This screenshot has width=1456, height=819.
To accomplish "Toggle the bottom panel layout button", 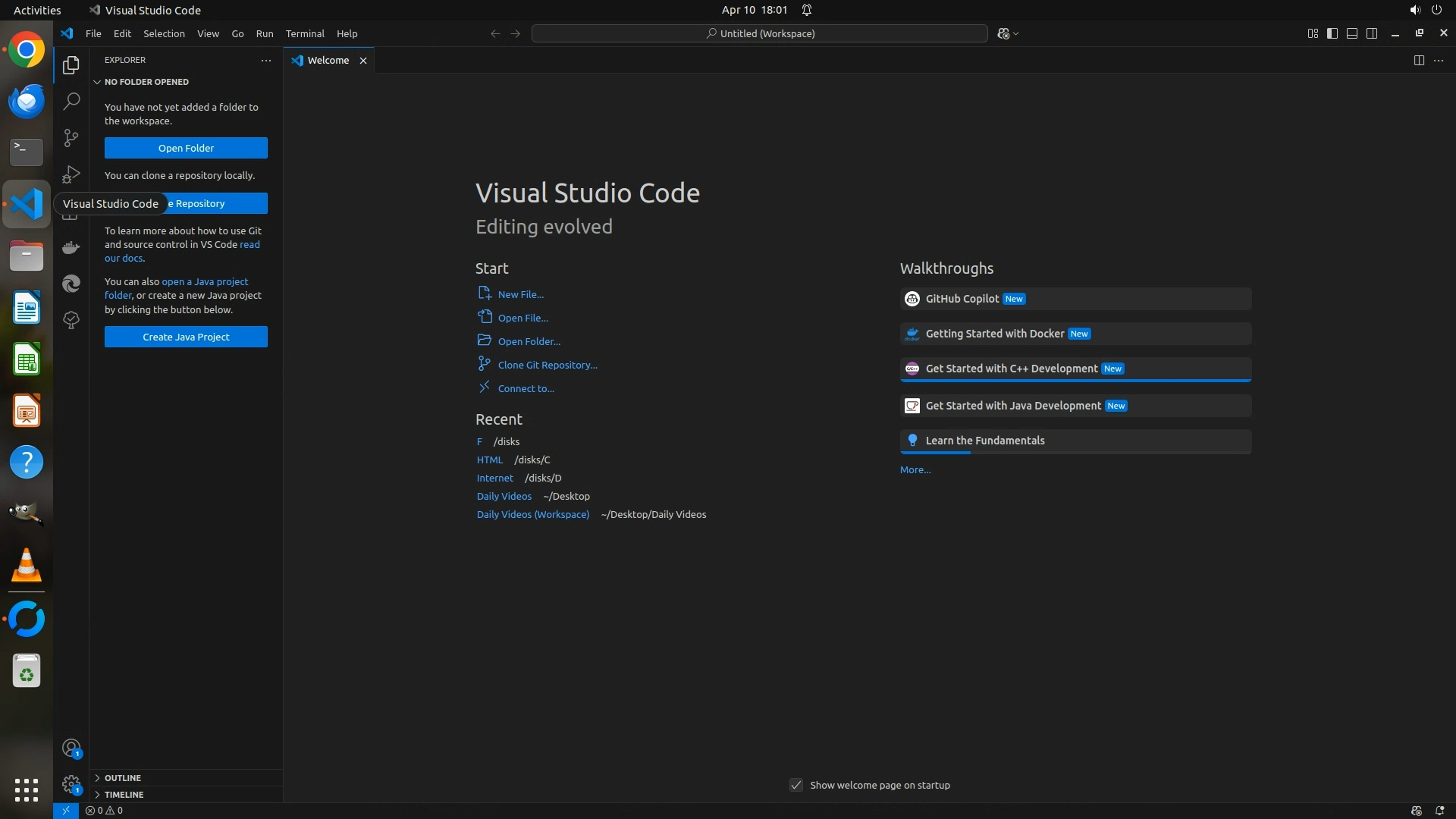I will 1352,33.
